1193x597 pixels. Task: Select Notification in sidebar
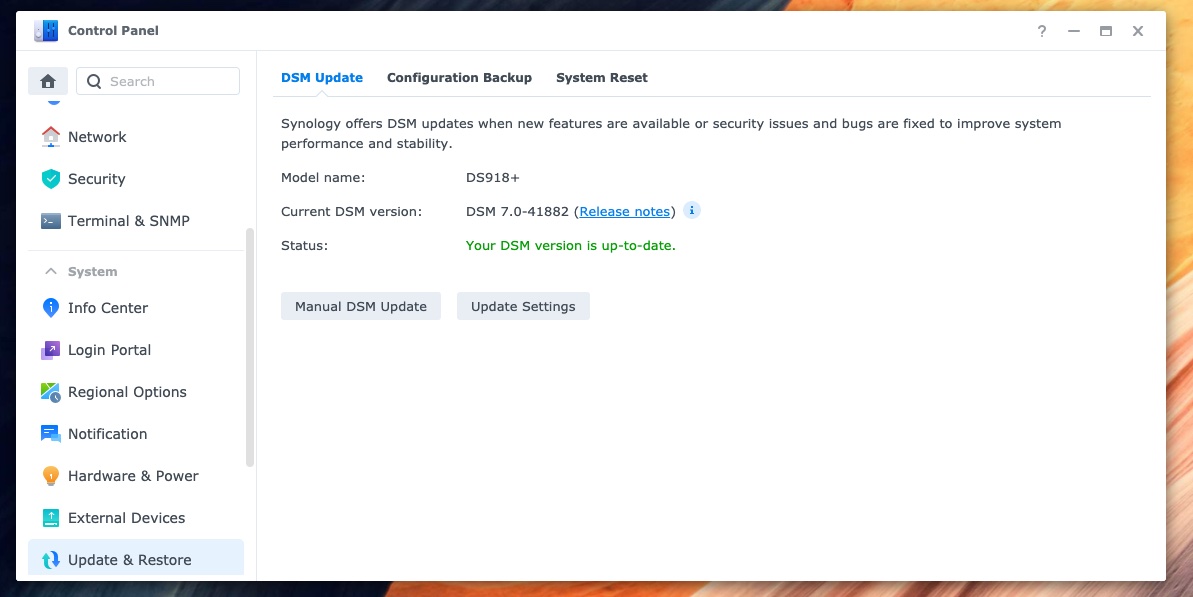point(135,433)
